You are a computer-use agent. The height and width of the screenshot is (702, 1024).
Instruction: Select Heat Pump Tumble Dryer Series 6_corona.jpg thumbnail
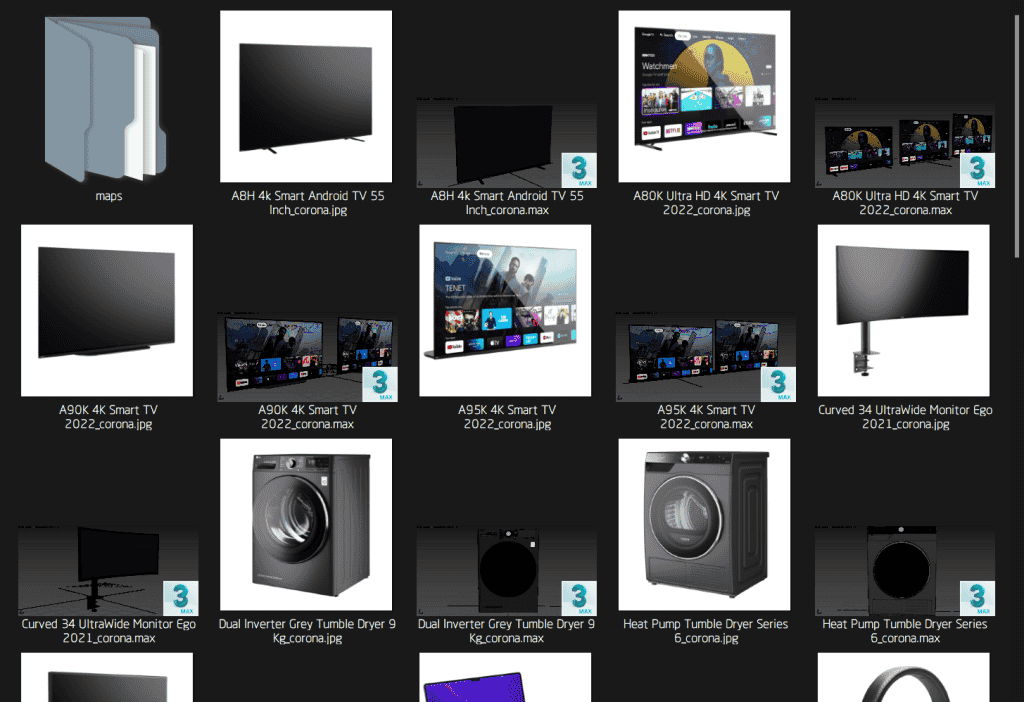pyautogui.click(x=704, y=524)
